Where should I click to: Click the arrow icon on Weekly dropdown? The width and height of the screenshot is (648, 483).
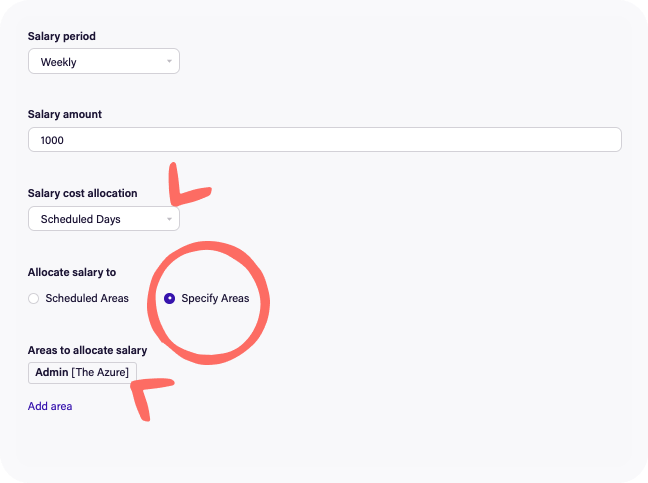pos(170,62)
